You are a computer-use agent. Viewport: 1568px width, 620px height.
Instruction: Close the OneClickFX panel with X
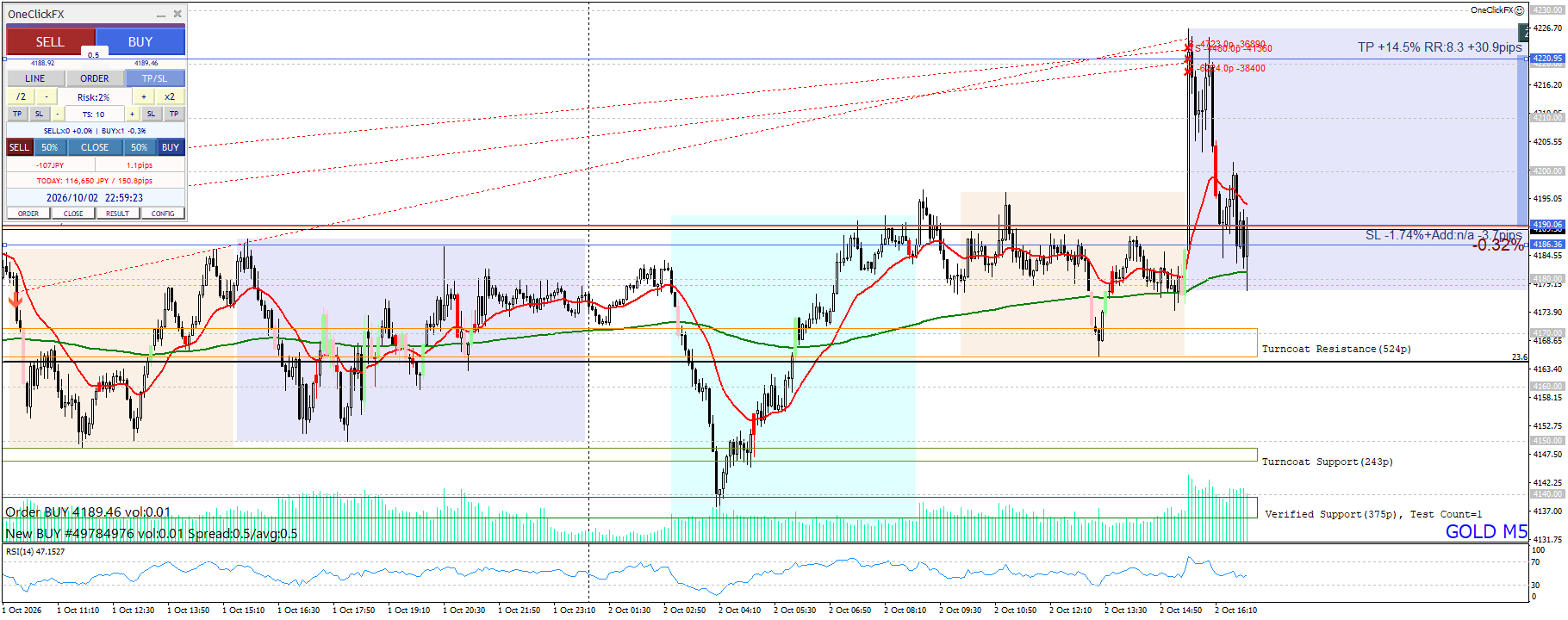point(177,14)
